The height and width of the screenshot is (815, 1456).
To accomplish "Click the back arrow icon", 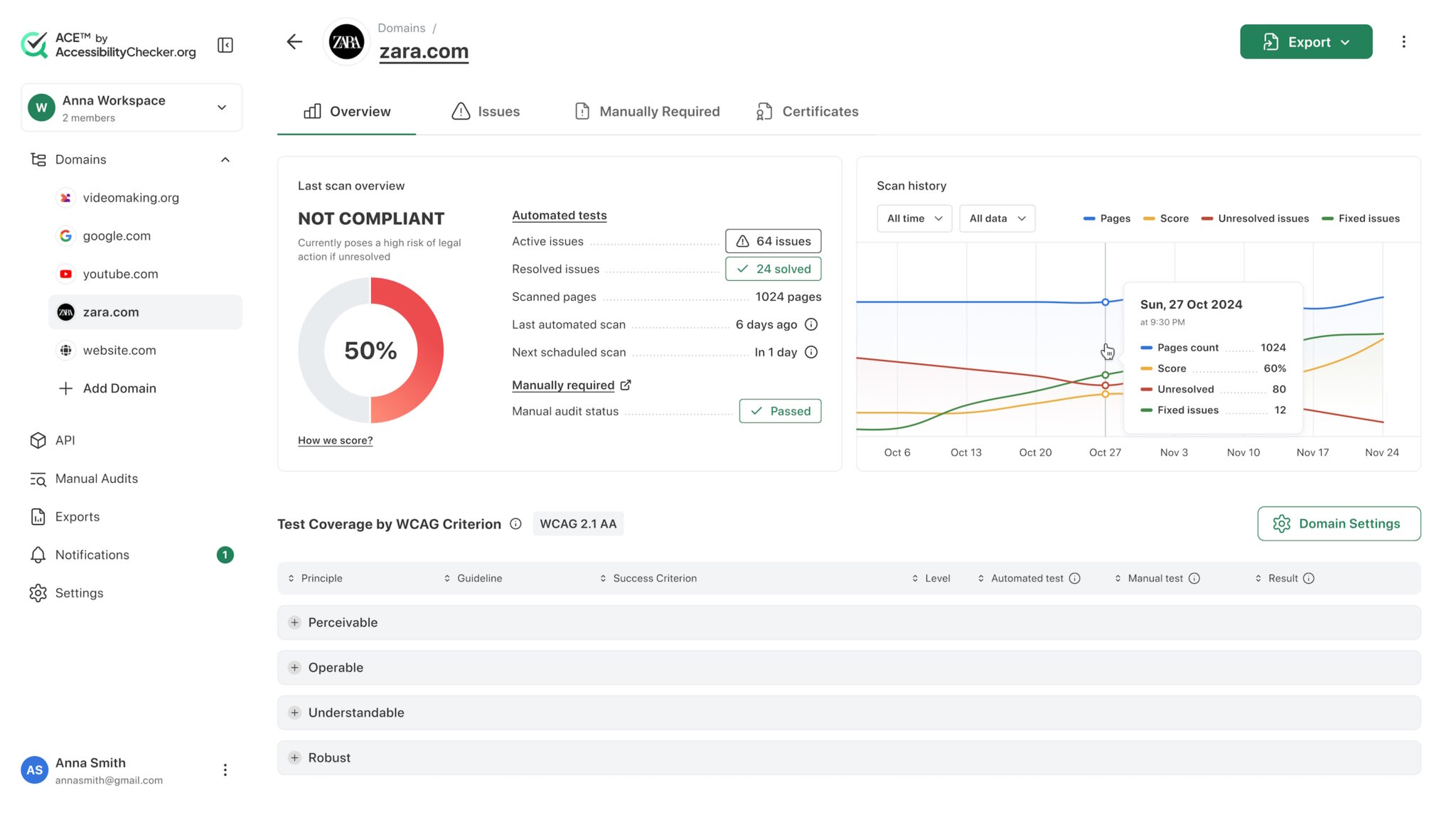I will click(x=294, y=42).
